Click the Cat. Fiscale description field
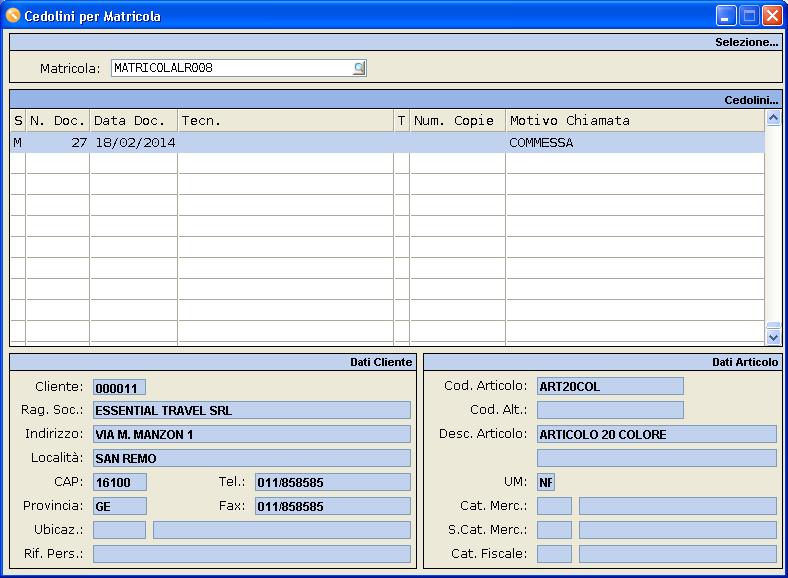 [678, 554]
